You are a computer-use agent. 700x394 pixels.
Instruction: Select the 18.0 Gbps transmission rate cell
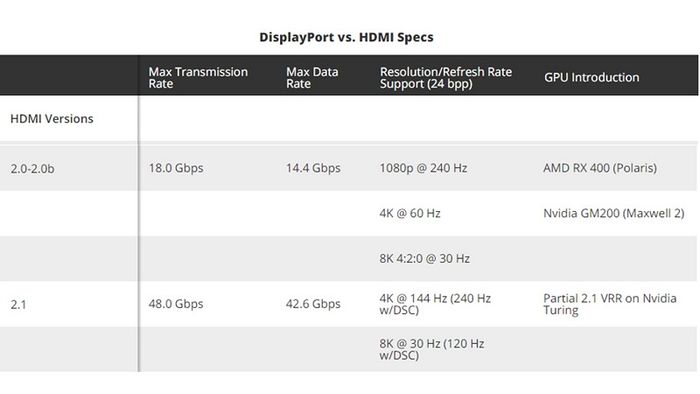(176, 168)
